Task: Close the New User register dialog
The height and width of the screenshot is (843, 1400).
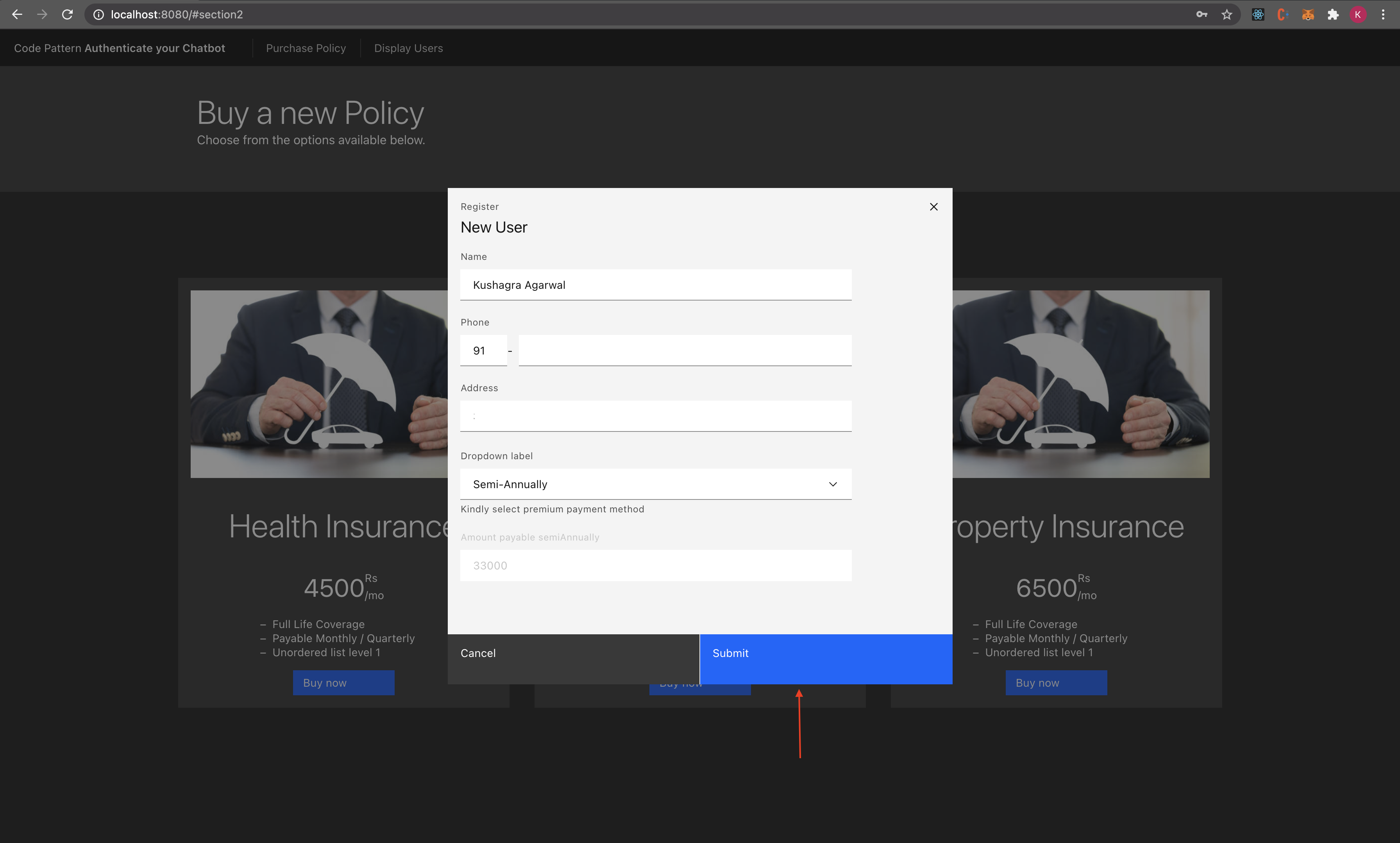Action: (933, 207)
